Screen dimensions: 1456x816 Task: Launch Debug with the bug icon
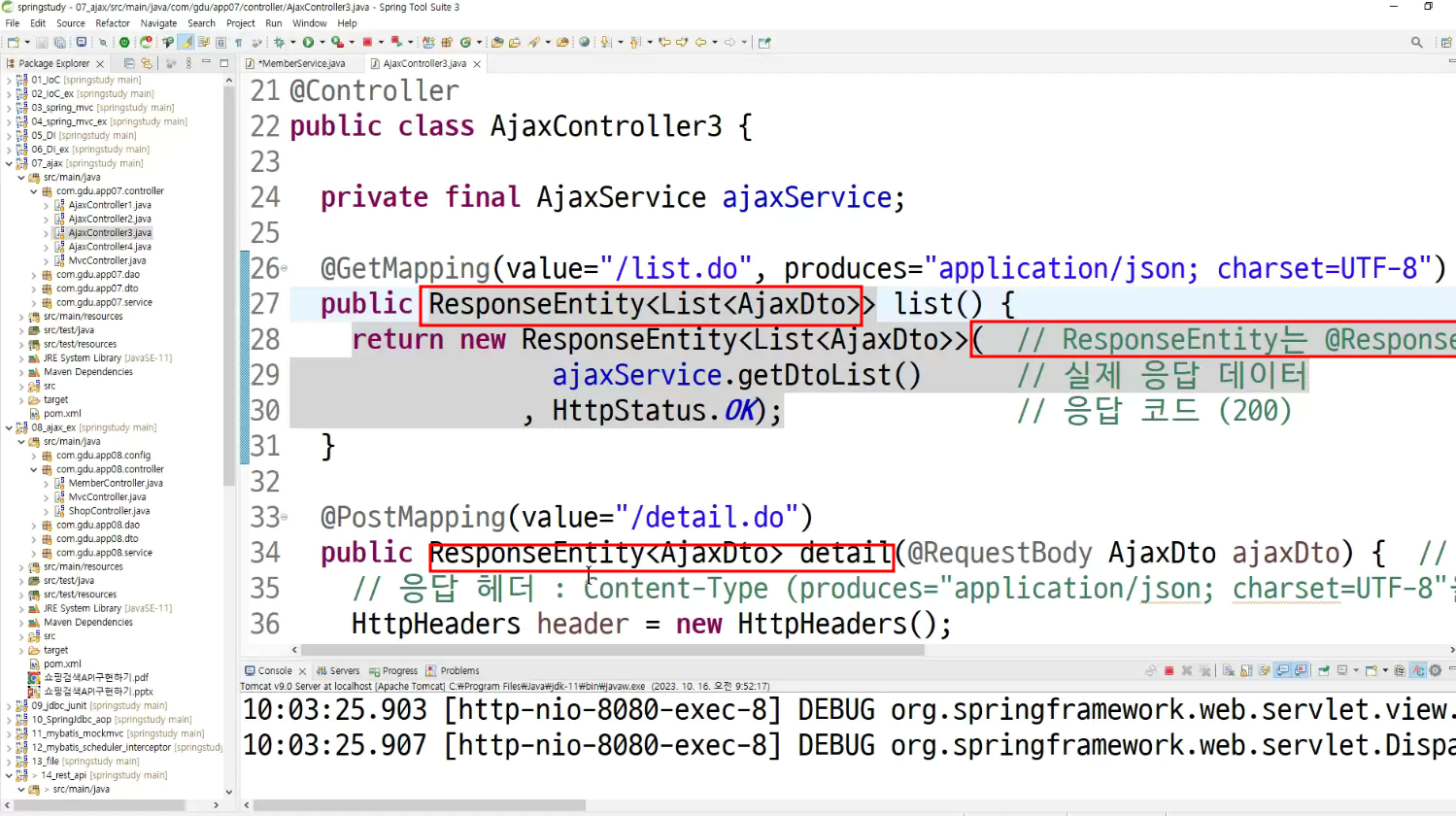click(280, 43)
